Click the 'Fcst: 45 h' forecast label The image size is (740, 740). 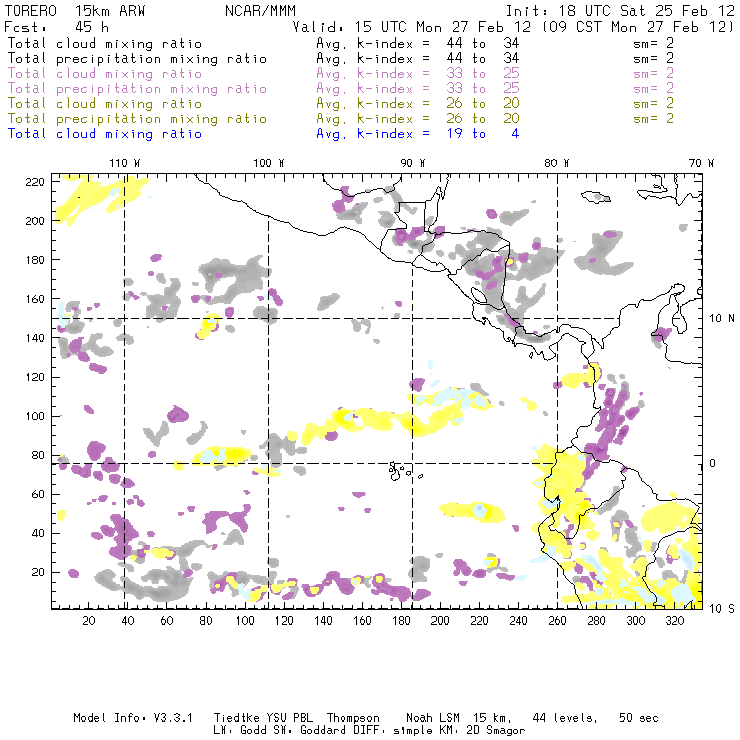(56, 27)
